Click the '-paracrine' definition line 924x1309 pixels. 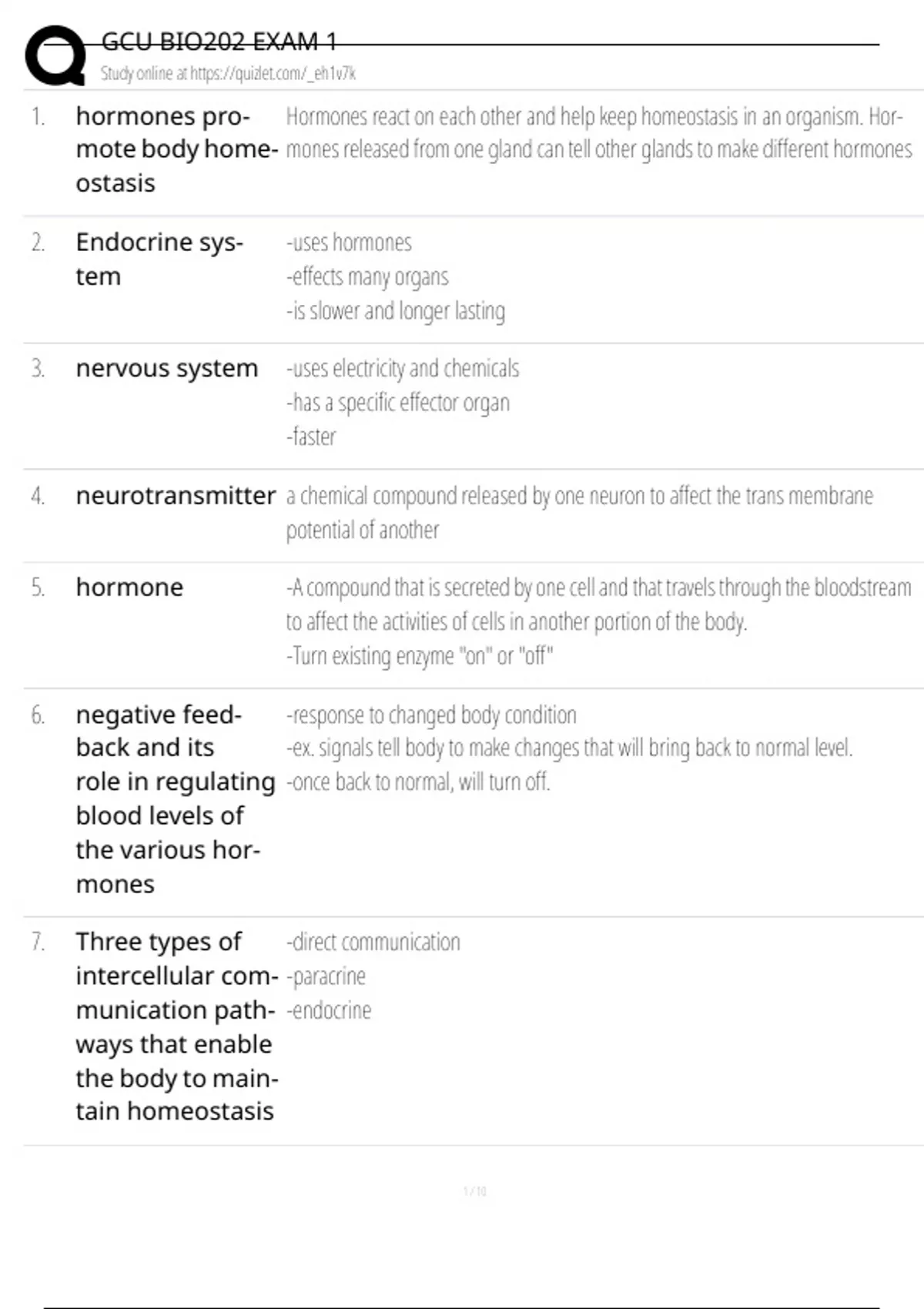point(326,976)
